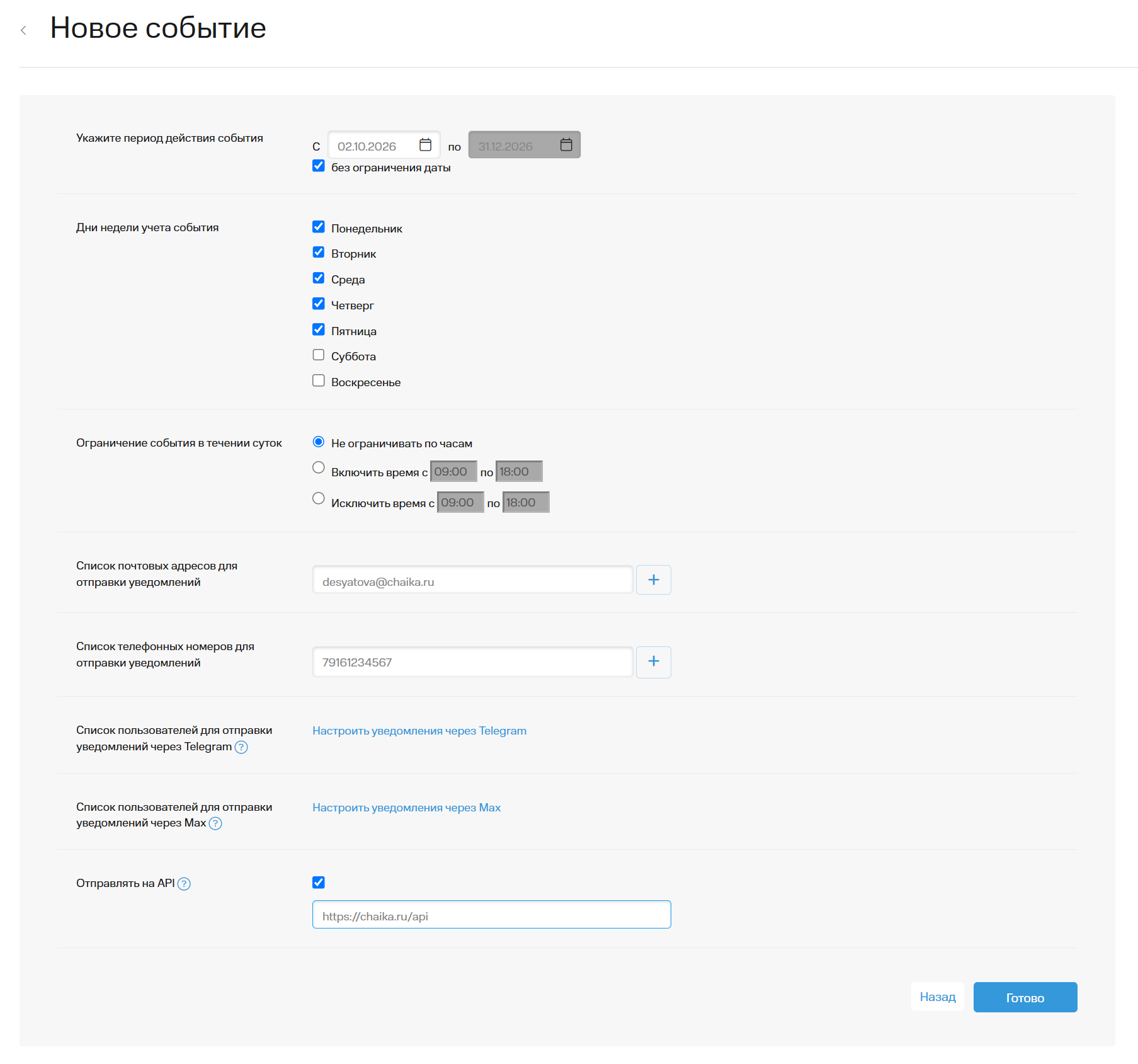
Task: Click the Готово button
Action: [1025, 997]
